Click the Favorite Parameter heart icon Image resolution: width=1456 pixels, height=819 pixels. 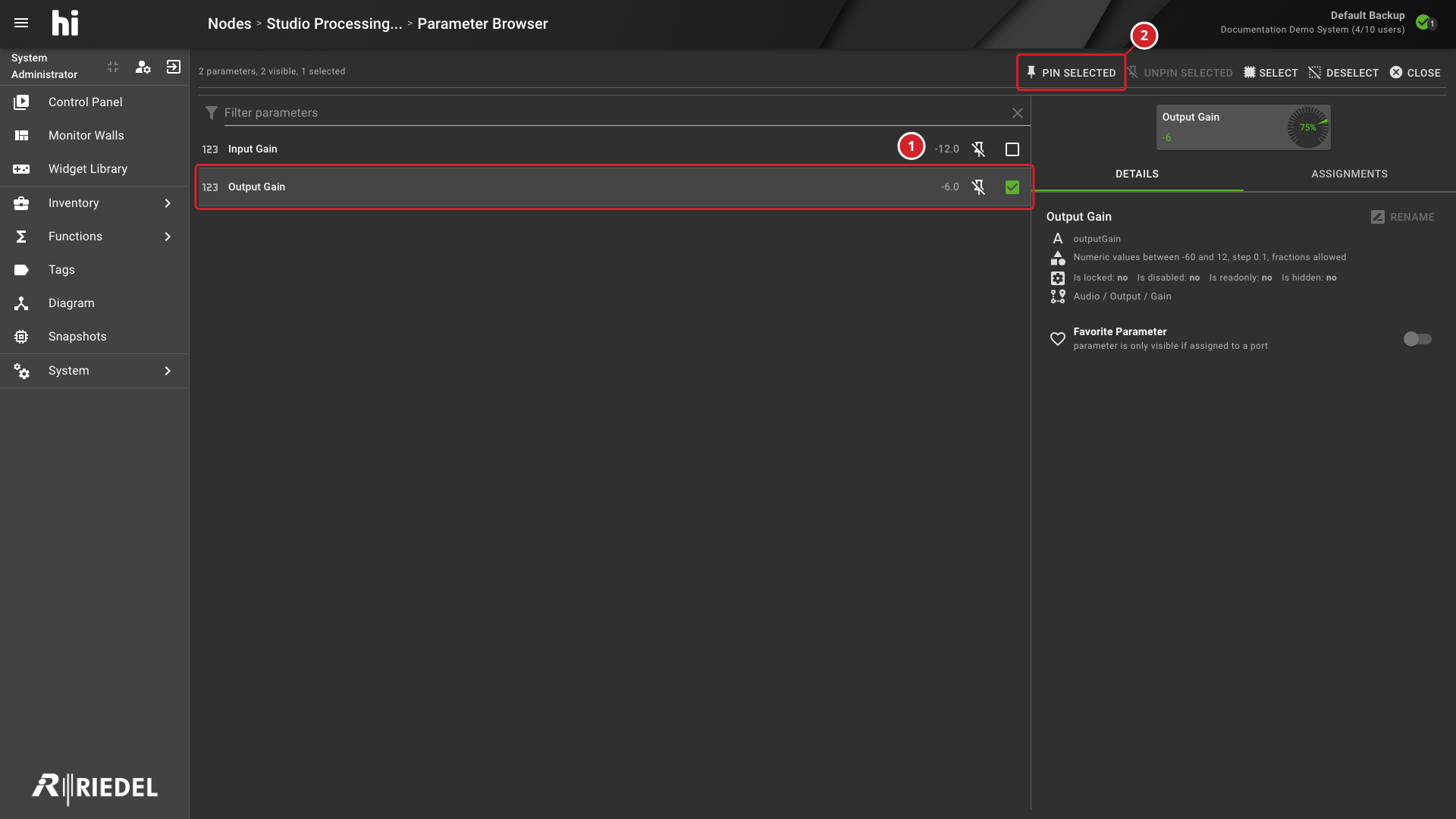1057,339
